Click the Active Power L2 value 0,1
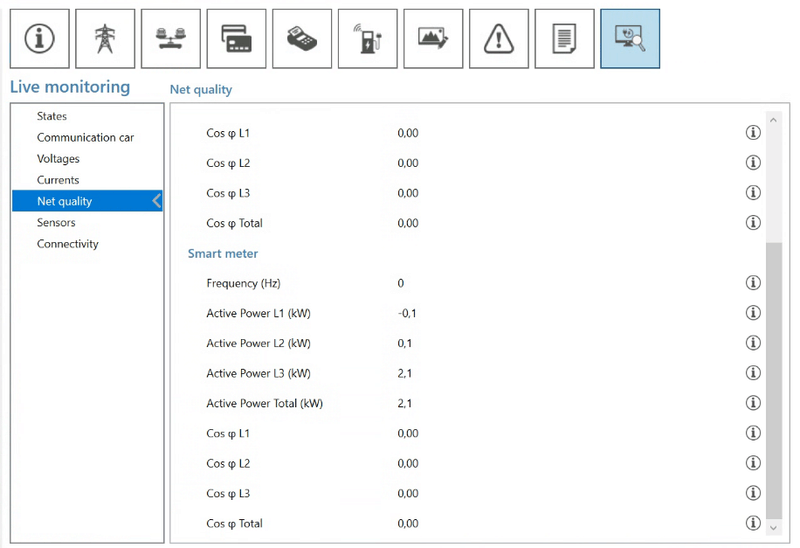 (x=405, y=343)
